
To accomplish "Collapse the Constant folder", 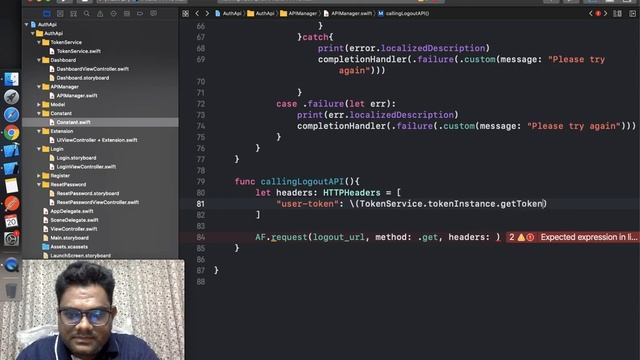I will click(x=39, y=113).
